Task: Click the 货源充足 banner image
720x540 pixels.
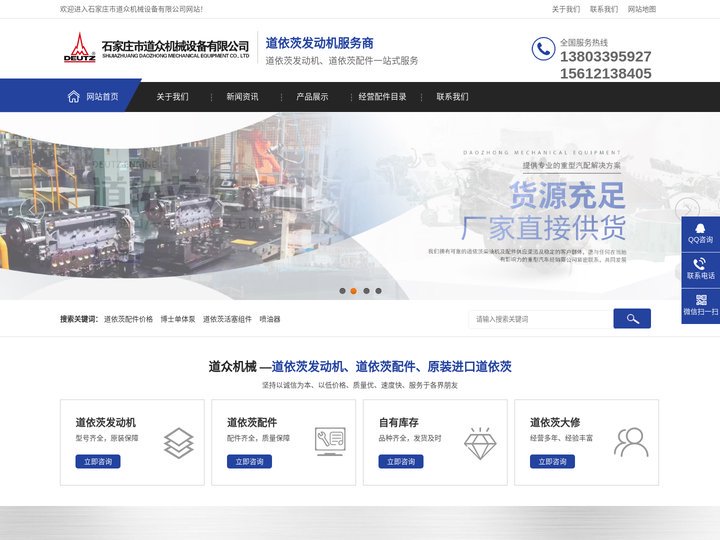Action: point(360,206)
